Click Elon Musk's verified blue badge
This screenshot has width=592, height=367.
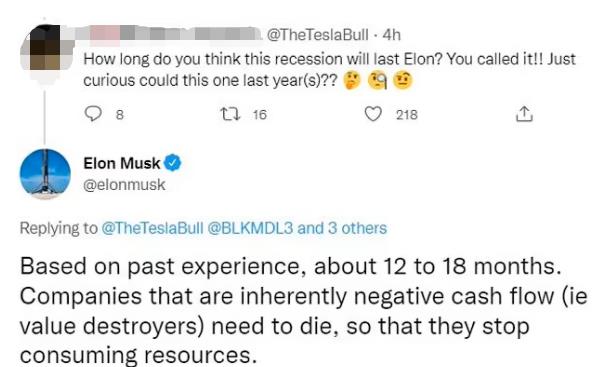click(x=173, y=163)
